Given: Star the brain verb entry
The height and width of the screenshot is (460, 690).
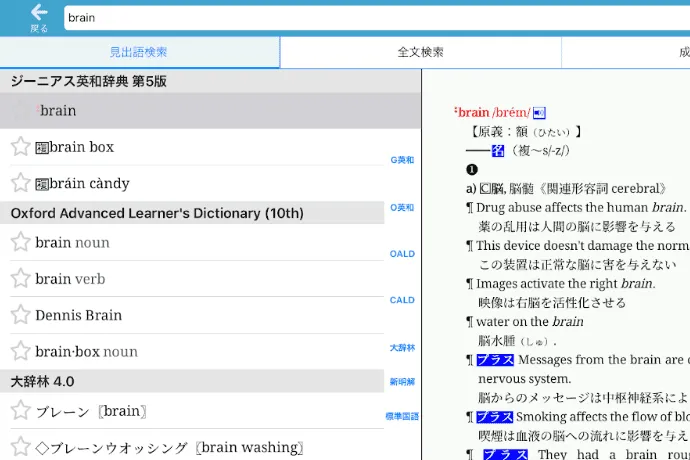Looking at the screenshot, I should coord(21,279).
